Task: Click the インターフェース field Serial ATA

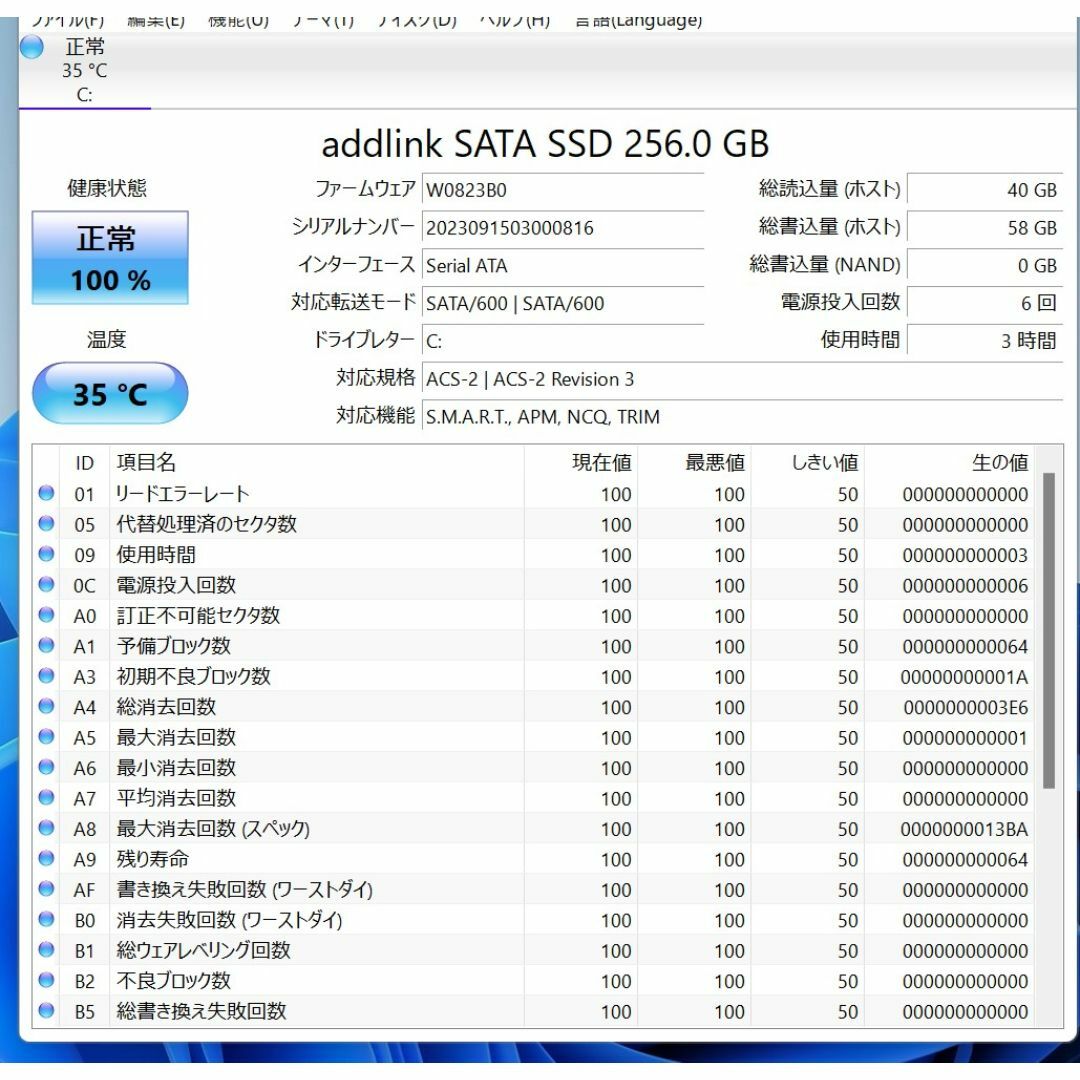Action: click(x=563, y=265)
